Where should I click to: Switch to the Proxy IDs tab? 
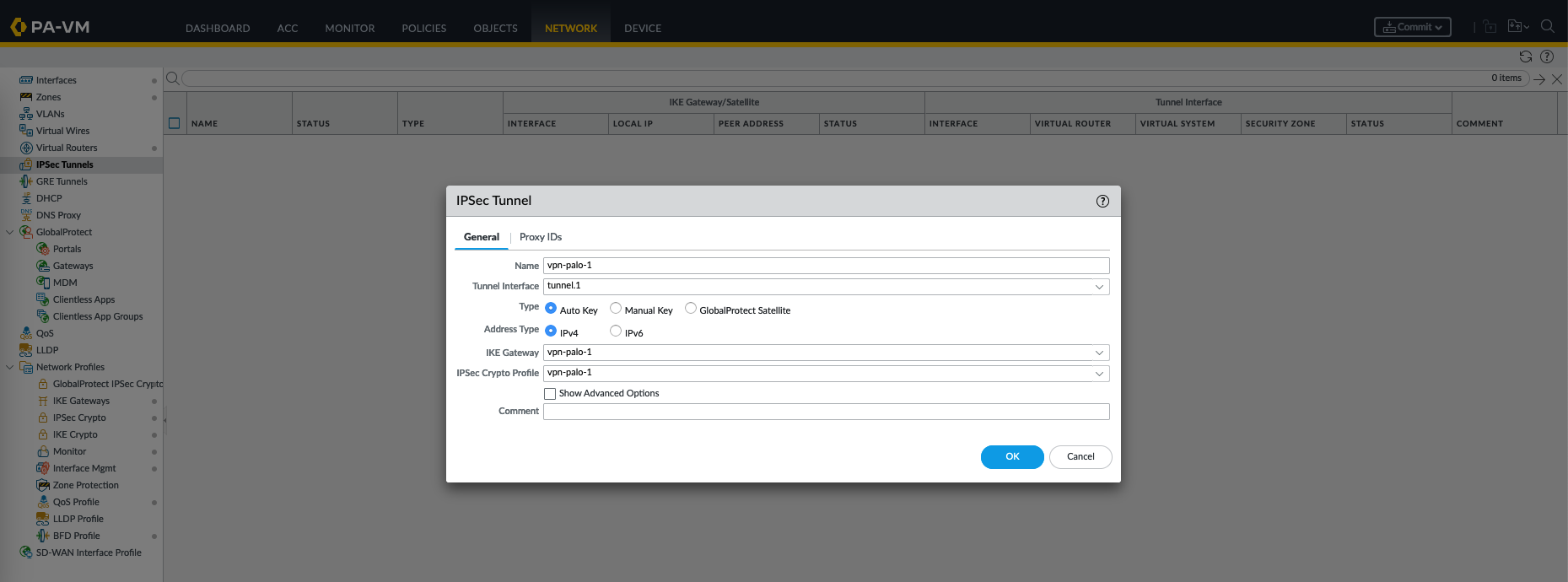(x=540, y=237)
